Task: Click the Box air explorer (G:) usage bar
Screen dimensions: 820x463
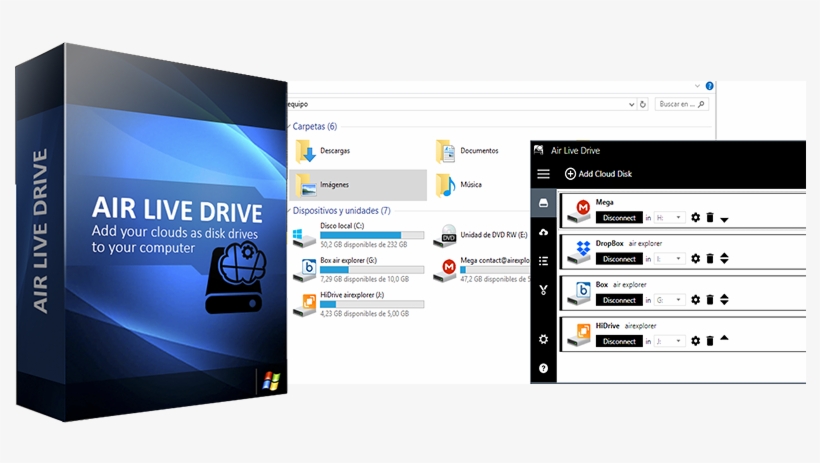Action: coord(372,270)
